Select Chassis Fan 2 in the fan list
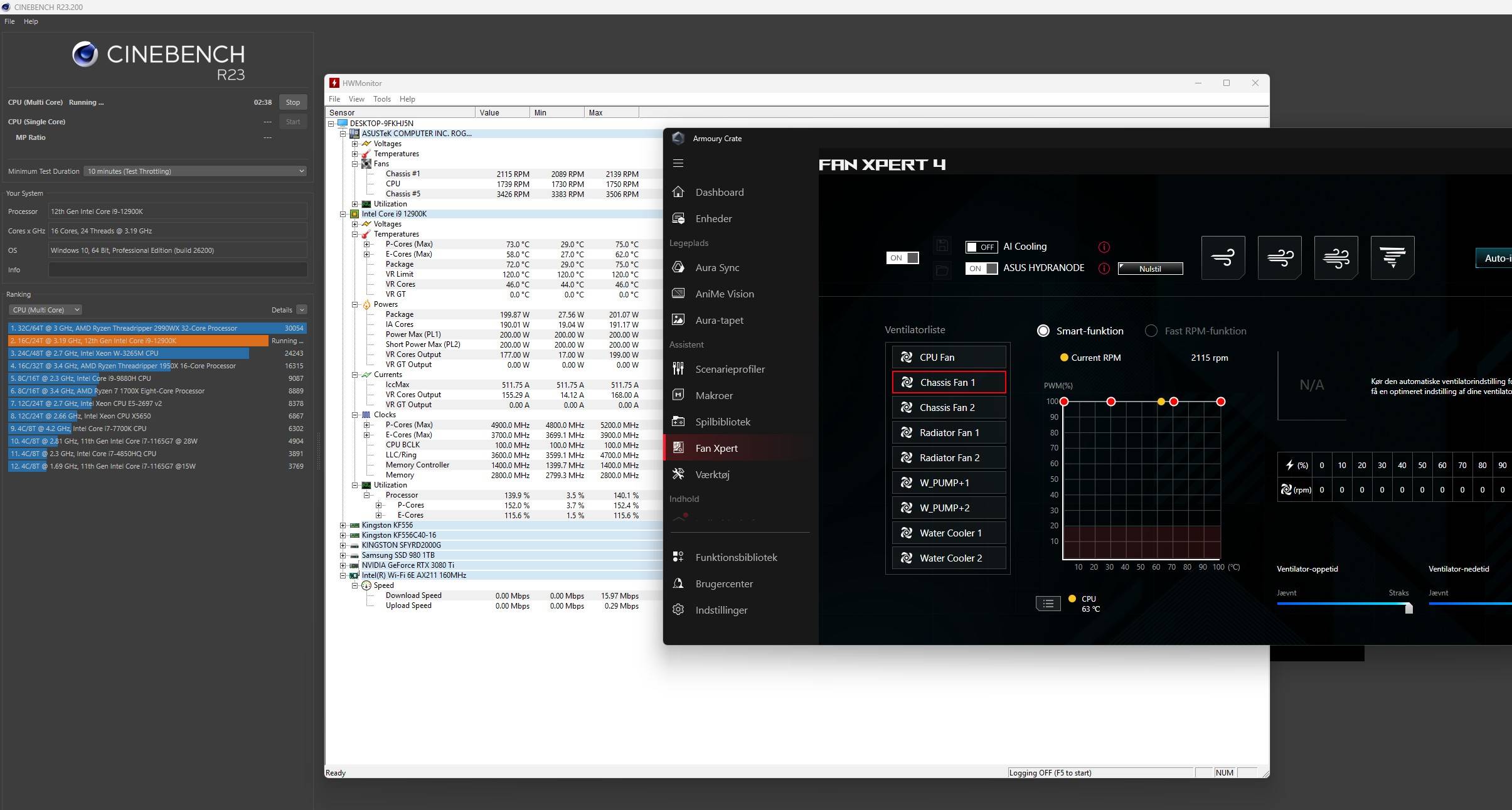The image size is (1512, 810). (949, 407)
